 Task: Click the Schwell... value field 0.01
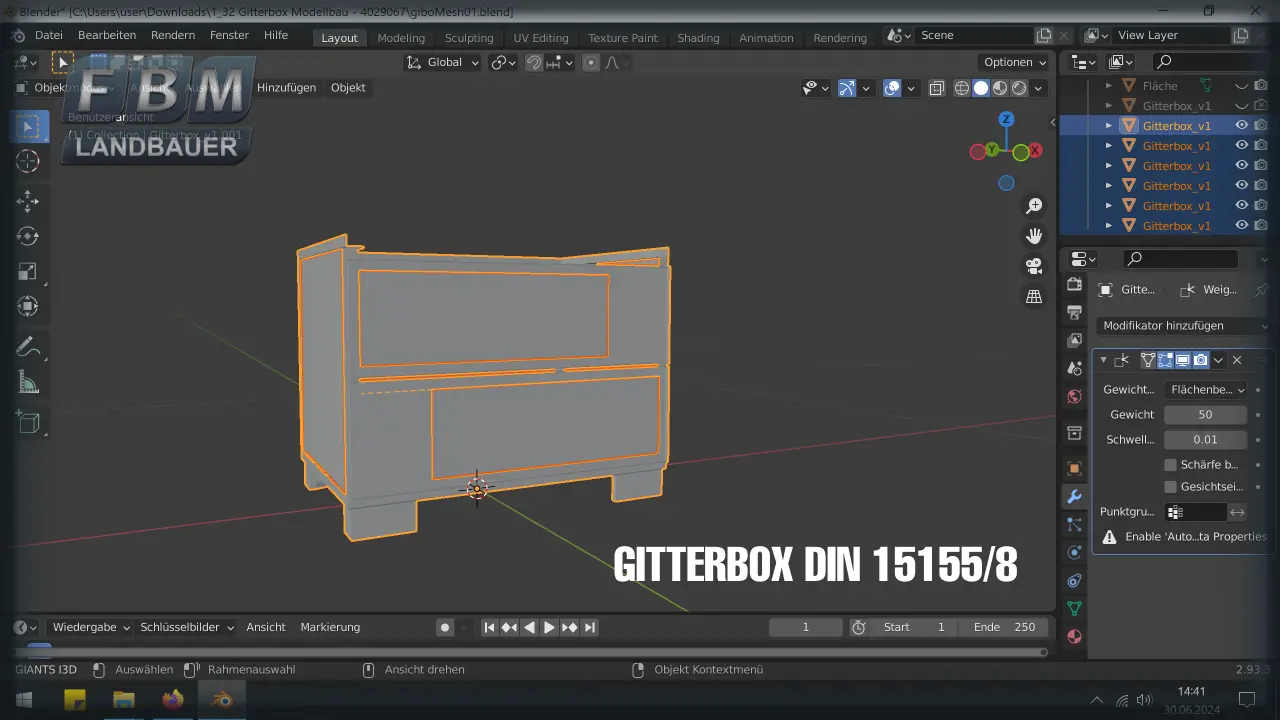1205,439
